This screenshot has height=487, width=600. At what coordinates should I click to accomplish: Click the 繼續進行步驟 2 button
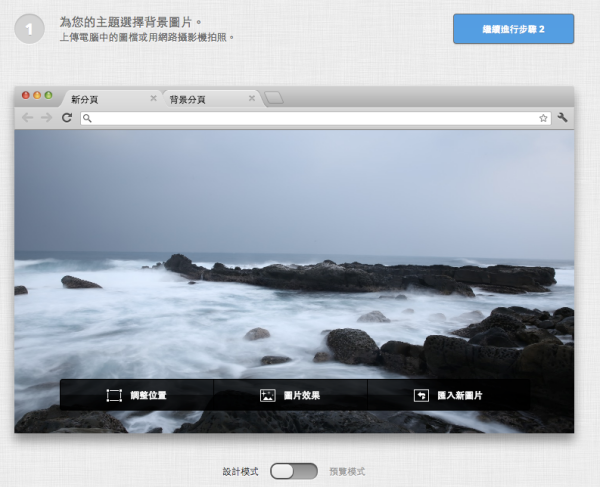513,29
